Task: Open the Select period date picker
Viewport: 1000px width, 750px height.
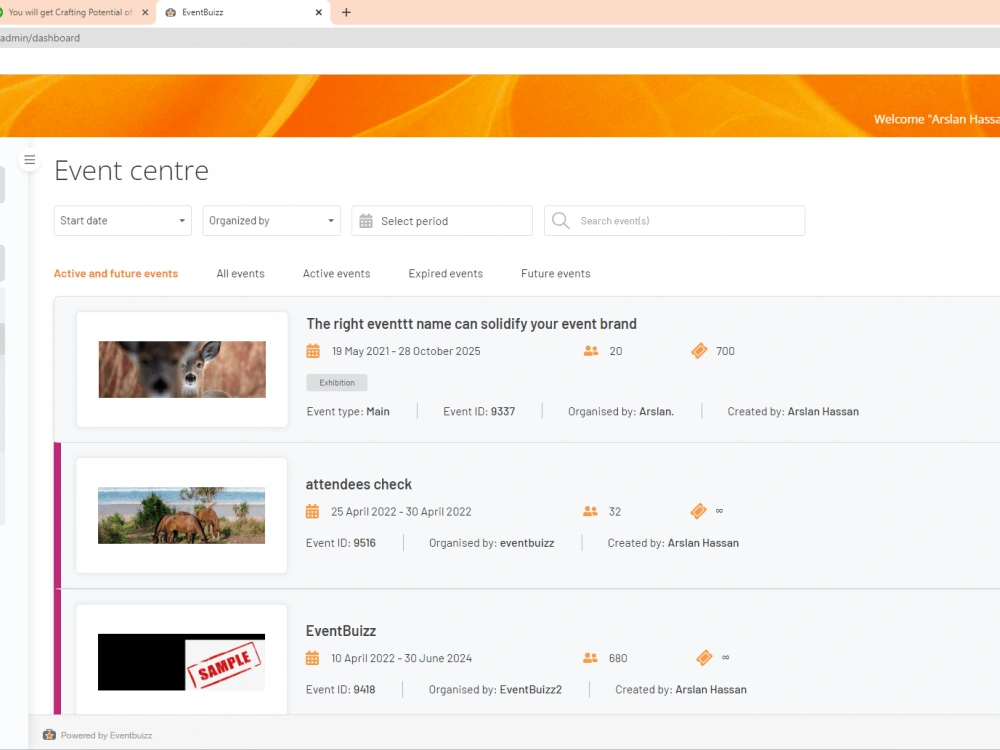Action: click(x=442, y=221)
